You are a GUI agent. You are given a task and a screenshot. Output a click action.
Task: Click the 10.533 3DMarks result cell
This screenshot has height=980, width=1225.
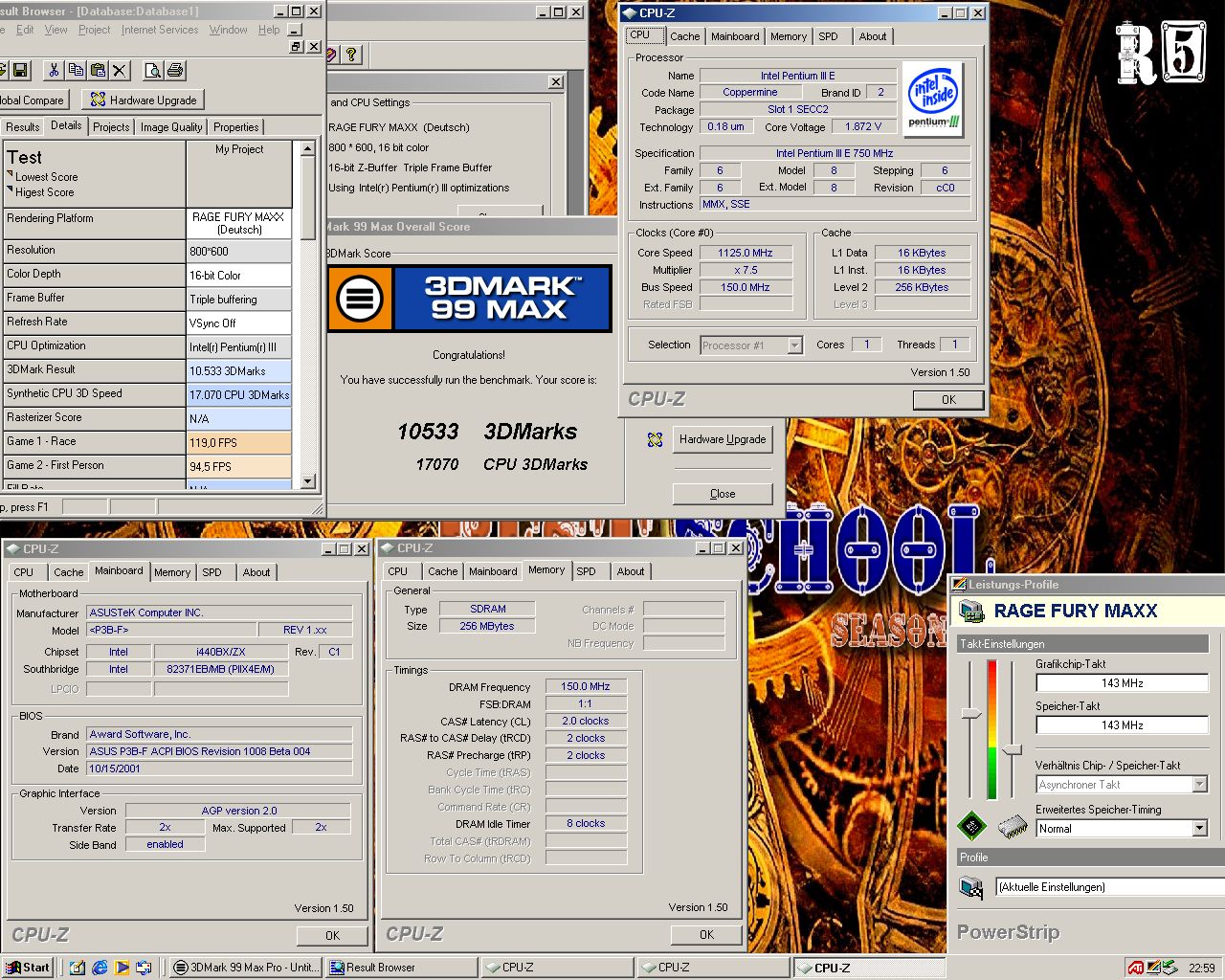[x=239, y=371]
